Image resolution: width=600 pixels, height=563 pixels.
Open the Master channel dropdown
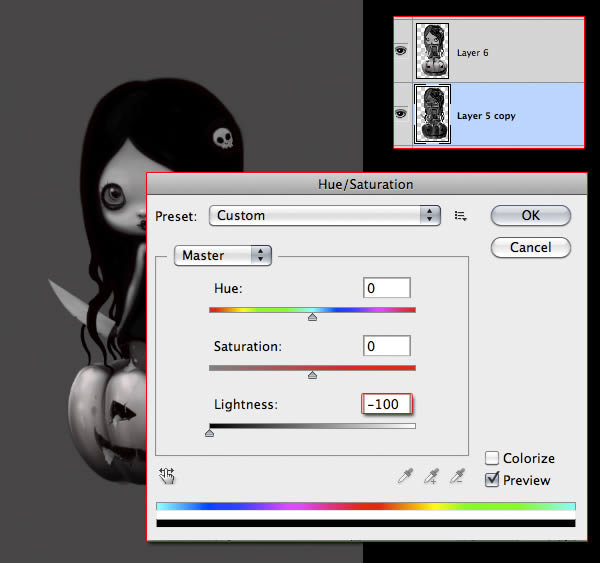pyautogui.click(x=223, y=255)
